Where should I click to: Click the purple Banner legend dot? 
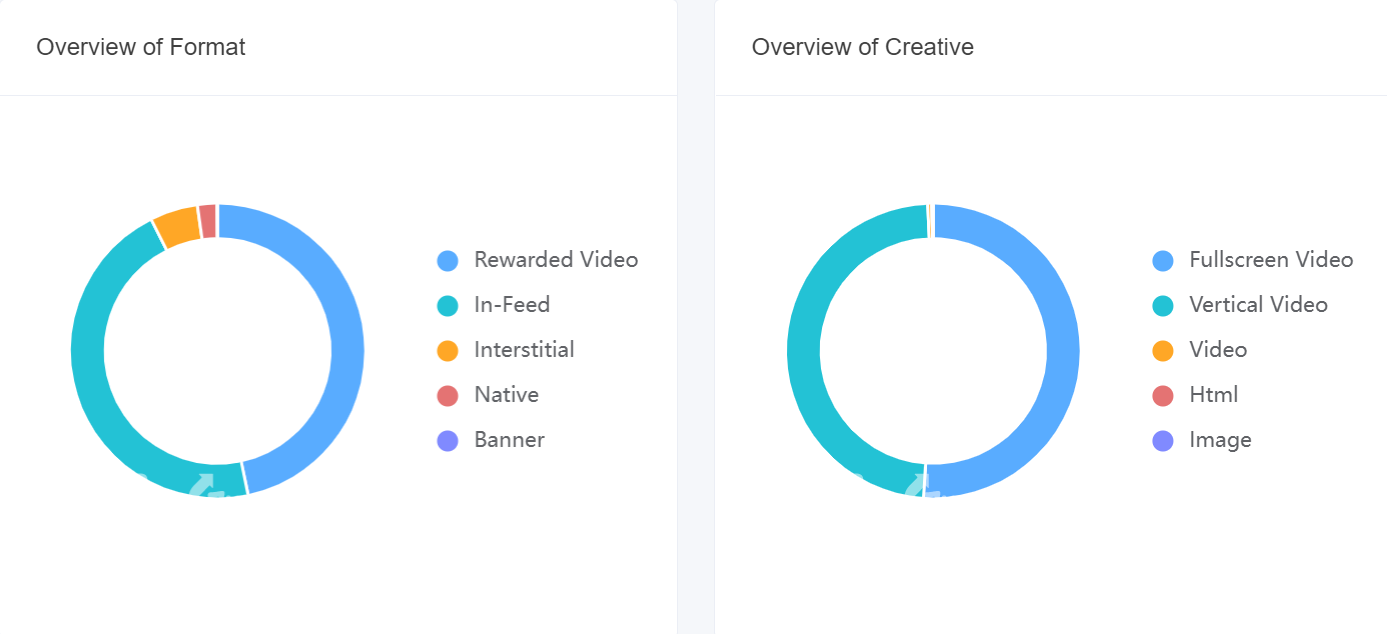click(x=448, y=440)
